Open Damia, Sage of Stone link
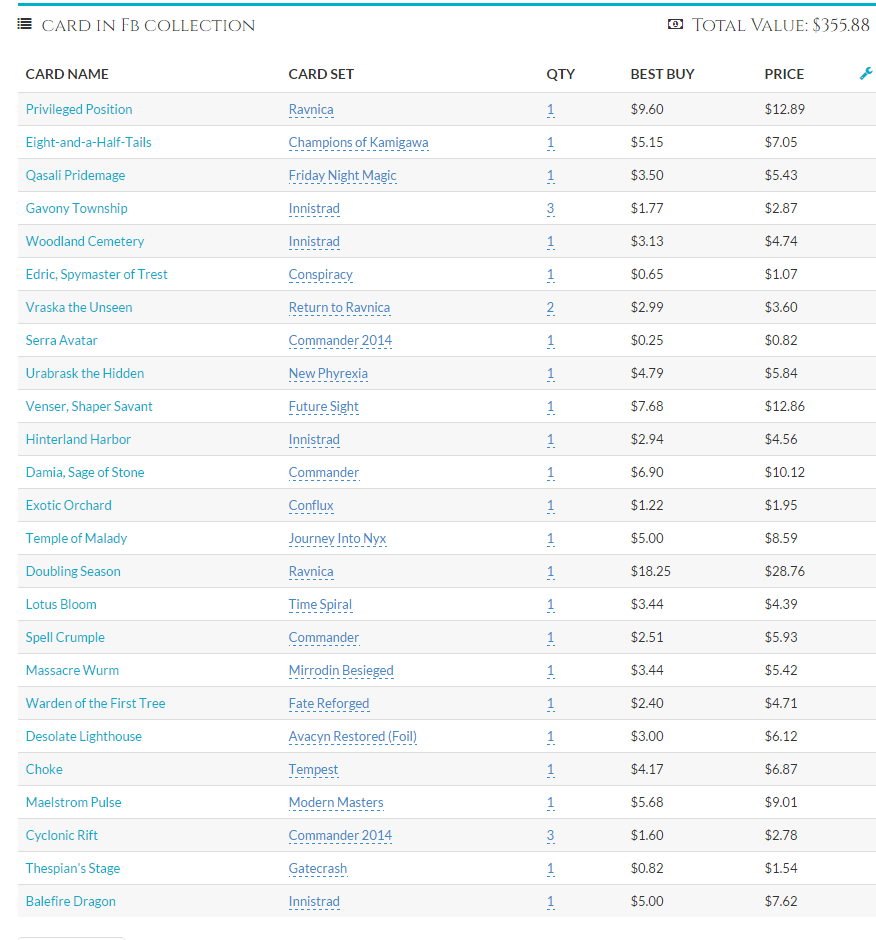Viewport: 876px width, 940px height. point(85,472)
